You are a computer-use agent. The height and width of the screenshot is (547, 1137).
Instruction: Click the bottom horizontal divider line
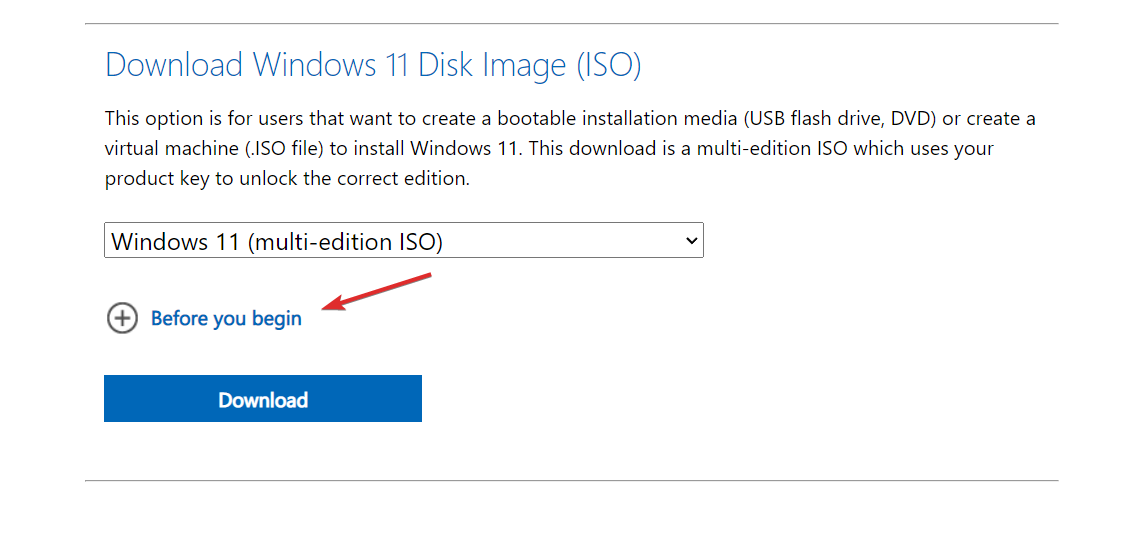pyautogui.click(x=571, y=480)
